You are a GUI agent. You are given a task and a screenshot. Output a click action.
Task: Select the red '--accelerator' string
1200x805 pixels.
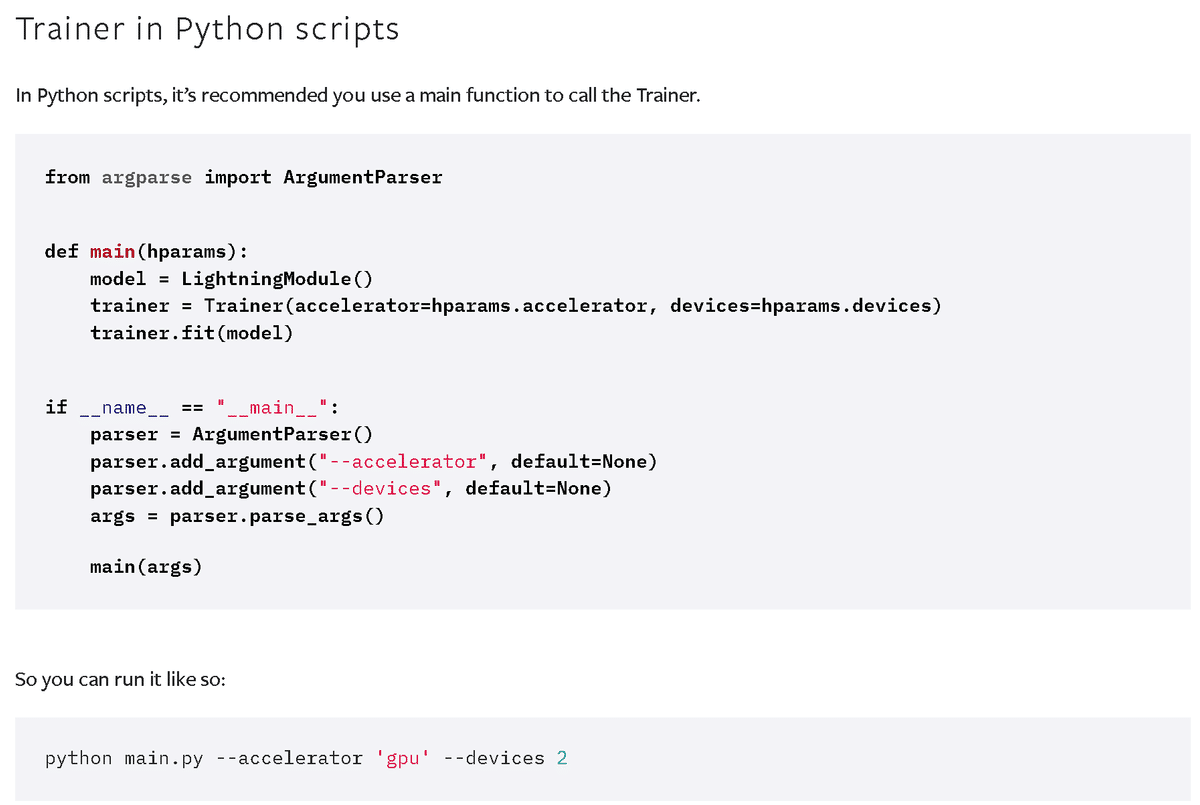pyautogui.click(x=402, y=461)
